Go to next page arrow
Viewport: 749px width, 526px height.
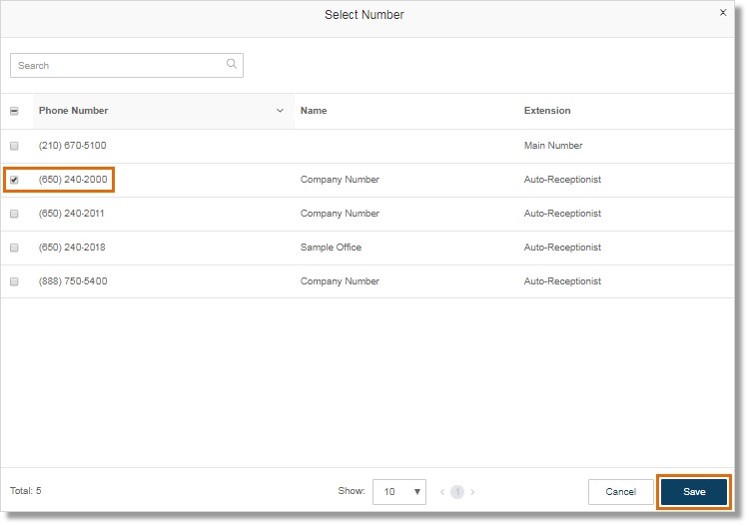(472, 492)
